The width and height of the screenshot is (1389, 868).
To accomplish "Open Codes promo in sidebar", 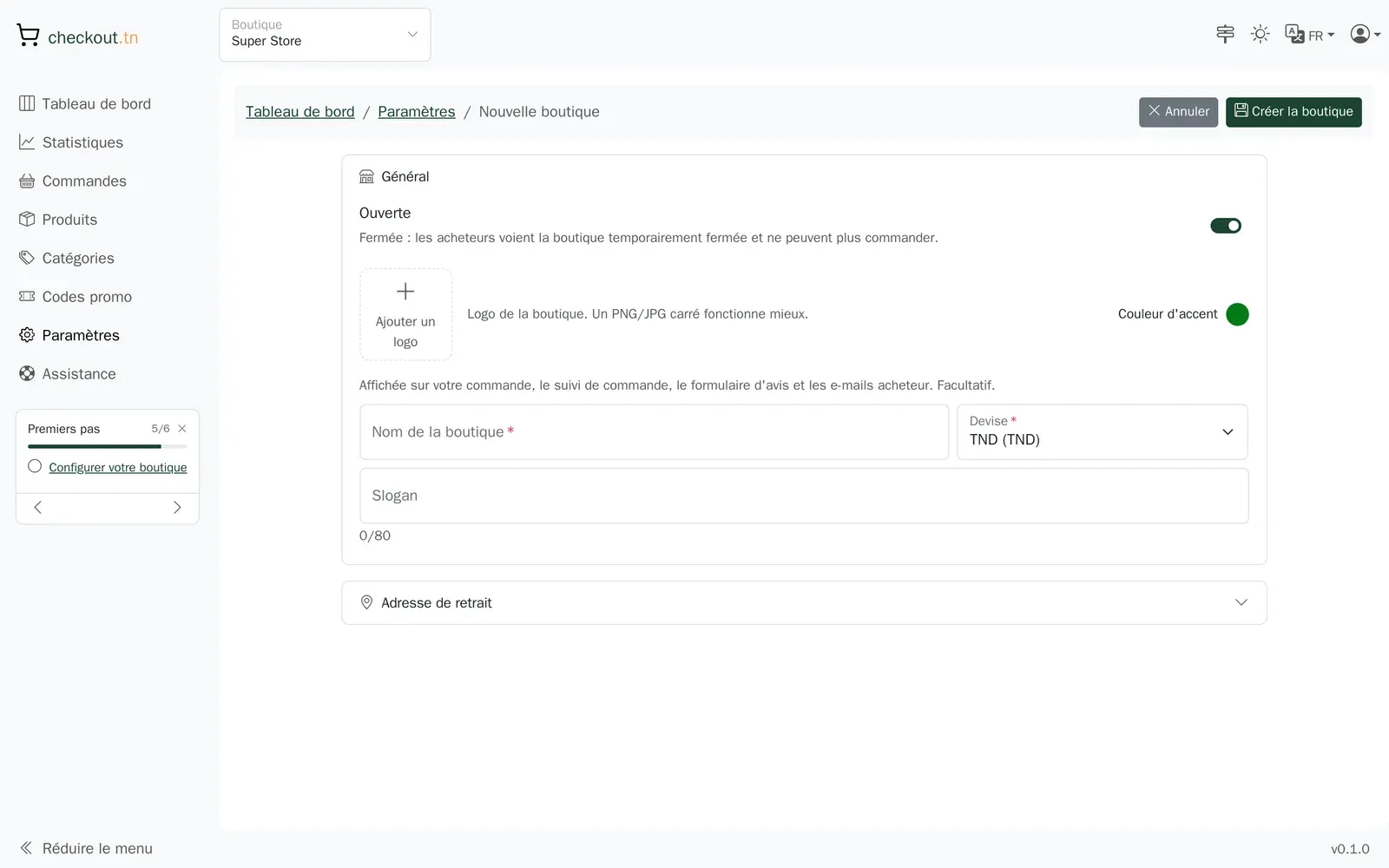I will (76, 297).
